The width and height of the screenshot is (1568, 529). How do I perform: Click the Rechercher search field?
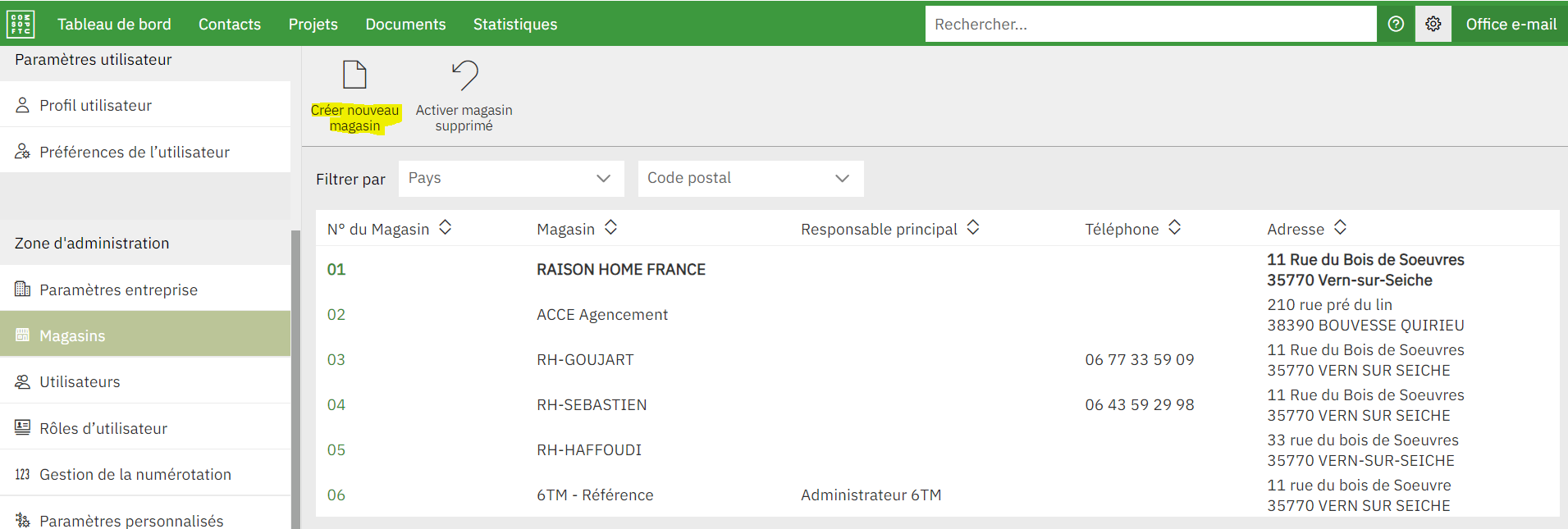click(1150, 24)
